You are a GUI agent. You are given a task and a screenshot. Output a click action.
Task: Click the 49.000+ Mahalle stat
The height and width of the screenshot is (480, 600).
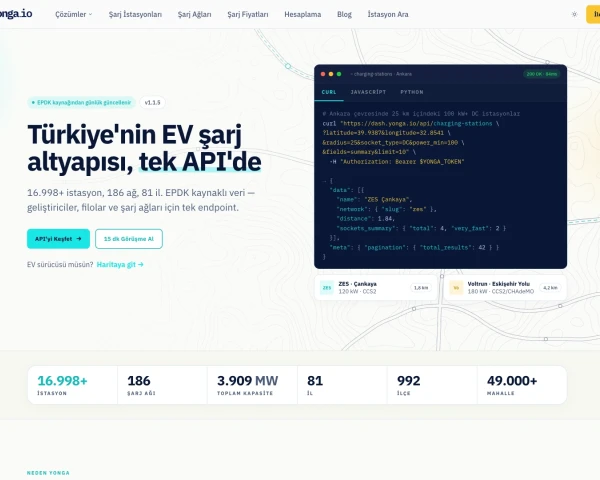click(x=522, y=385)
